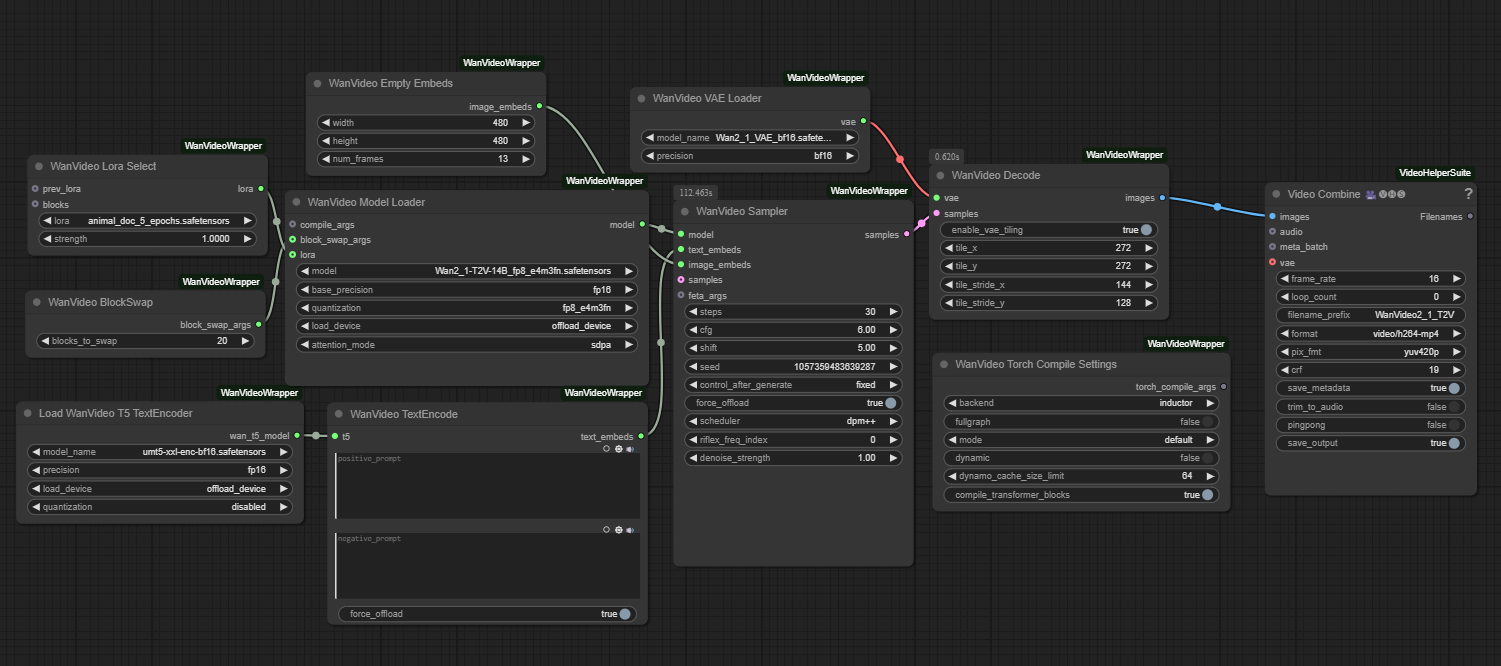Enable the pingpong option in Video Combine

[x=1453, y=425]
